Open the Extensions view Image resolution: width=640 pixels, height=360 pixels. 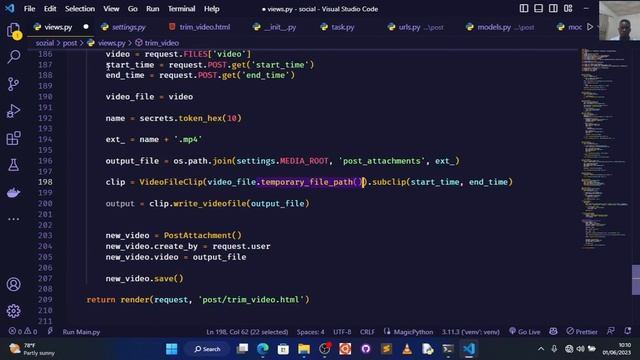(x=13, y=138)
